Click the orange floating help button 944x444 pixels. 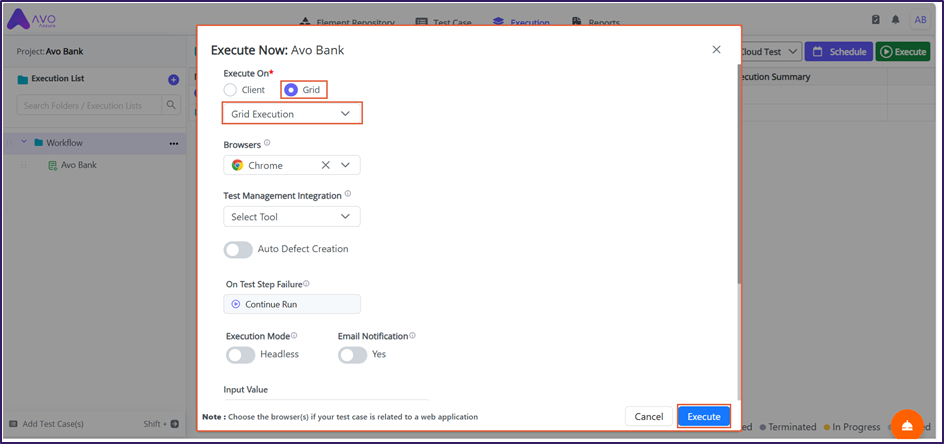(x=907, y=425)
